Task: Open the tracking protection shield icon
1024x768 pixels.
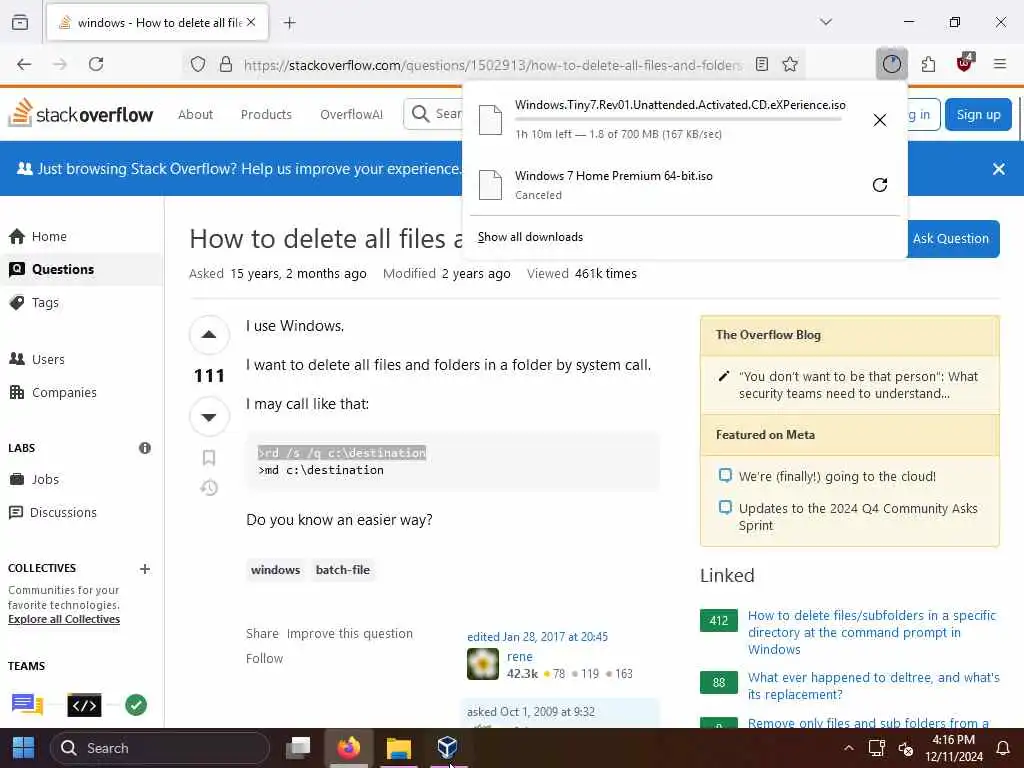Action: (198, 64)
